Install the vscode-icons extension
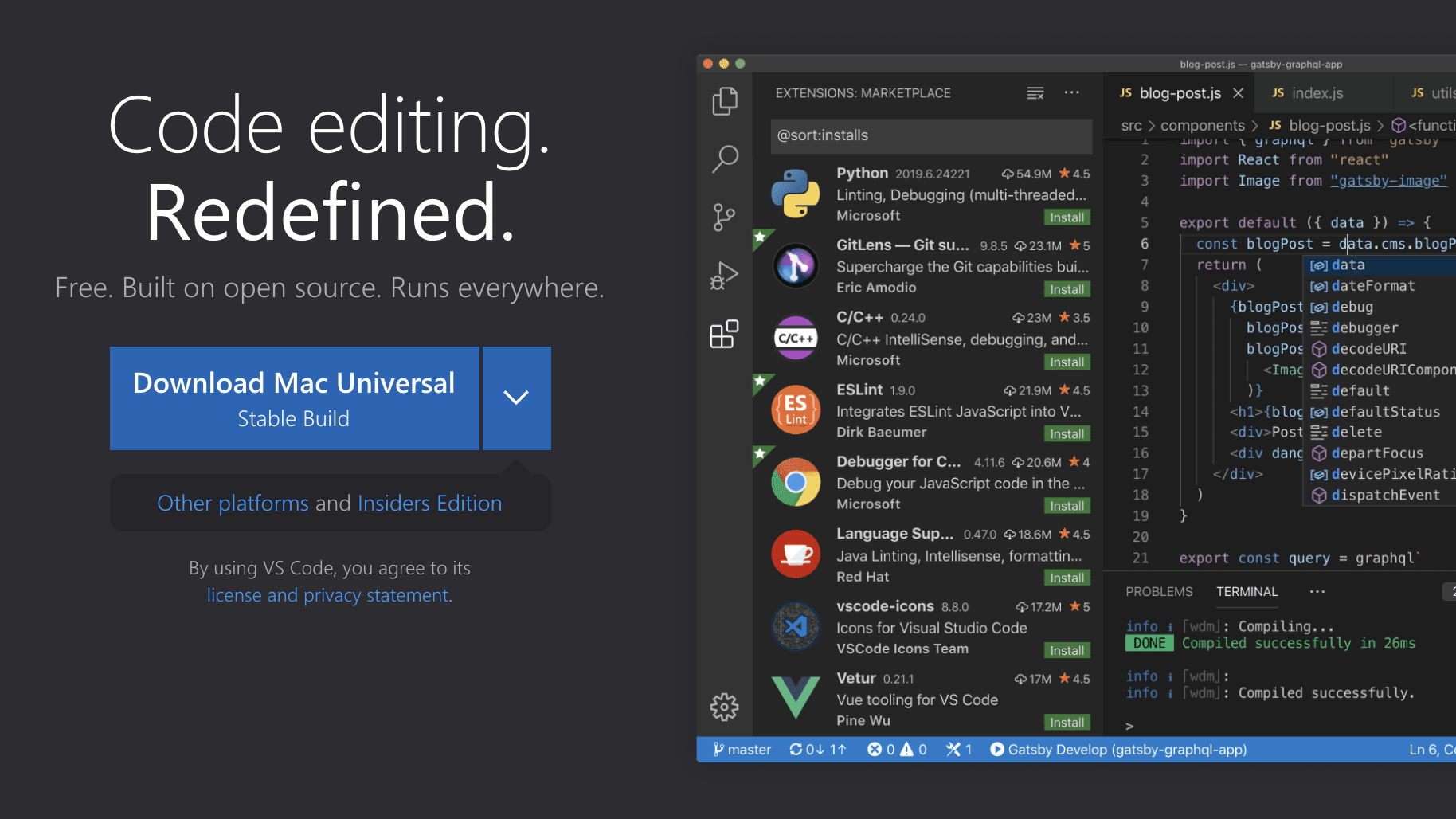This screenshot has height=819, width=1456. tap(1067, 650)
